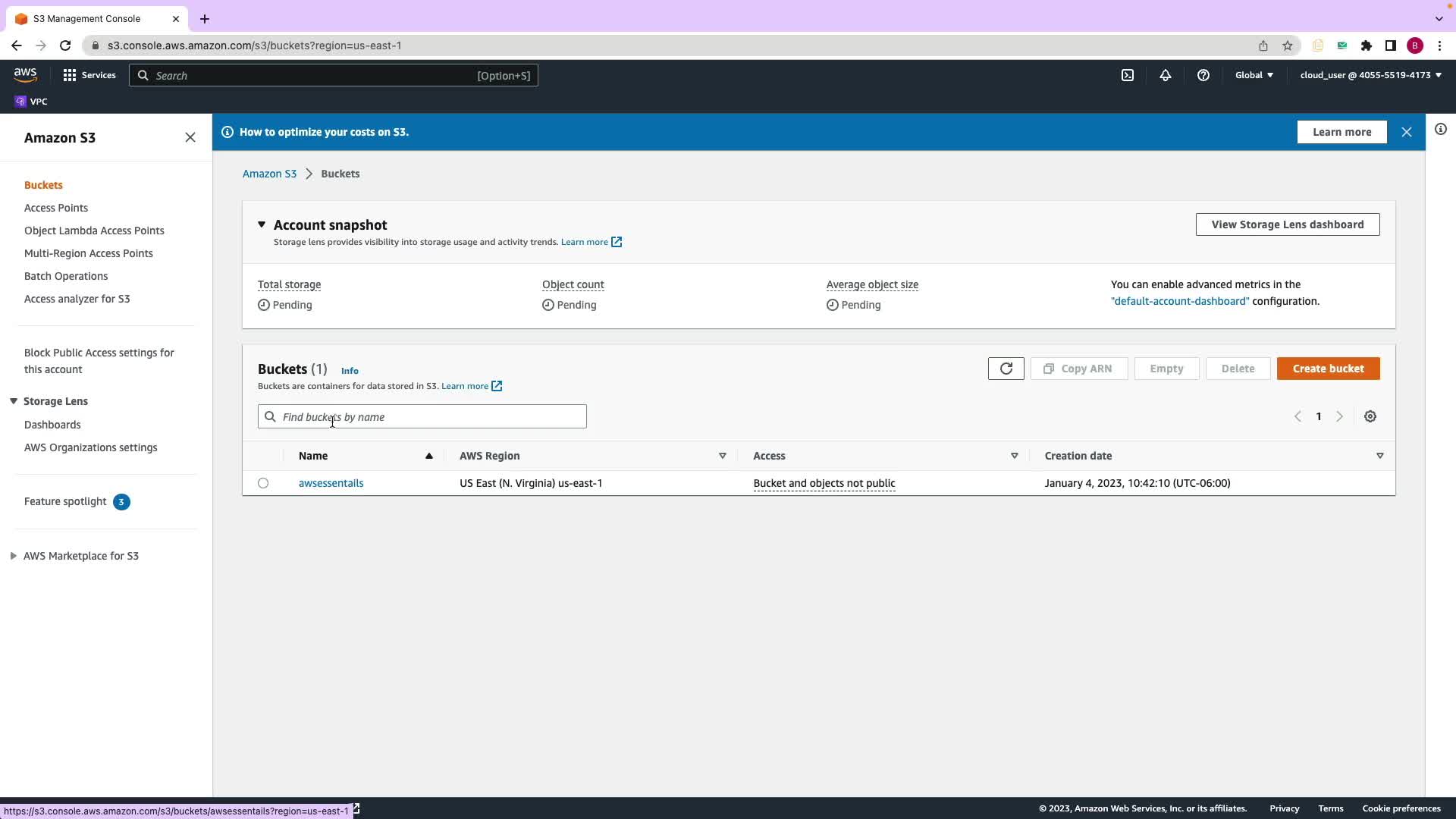Click the VPC shortcut in favorites bar
The image size is (1456, 819).
click(31, 102)
